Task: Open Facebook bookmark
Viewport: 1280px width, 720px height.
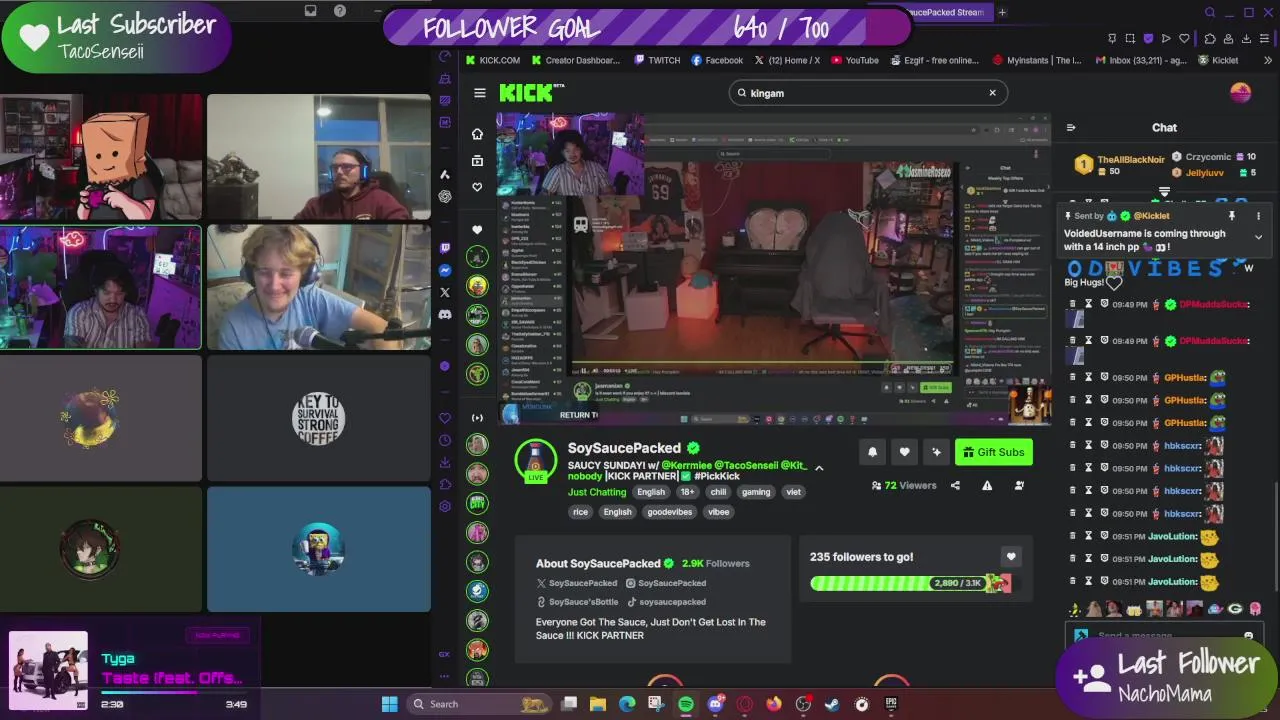Action: click(x=717, y=60)
